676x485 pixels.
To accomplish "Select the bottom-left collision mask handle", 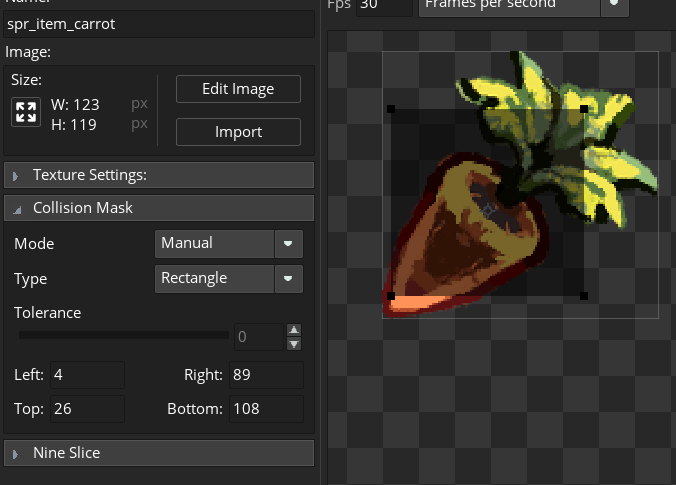I will click(x=391, y=296).
